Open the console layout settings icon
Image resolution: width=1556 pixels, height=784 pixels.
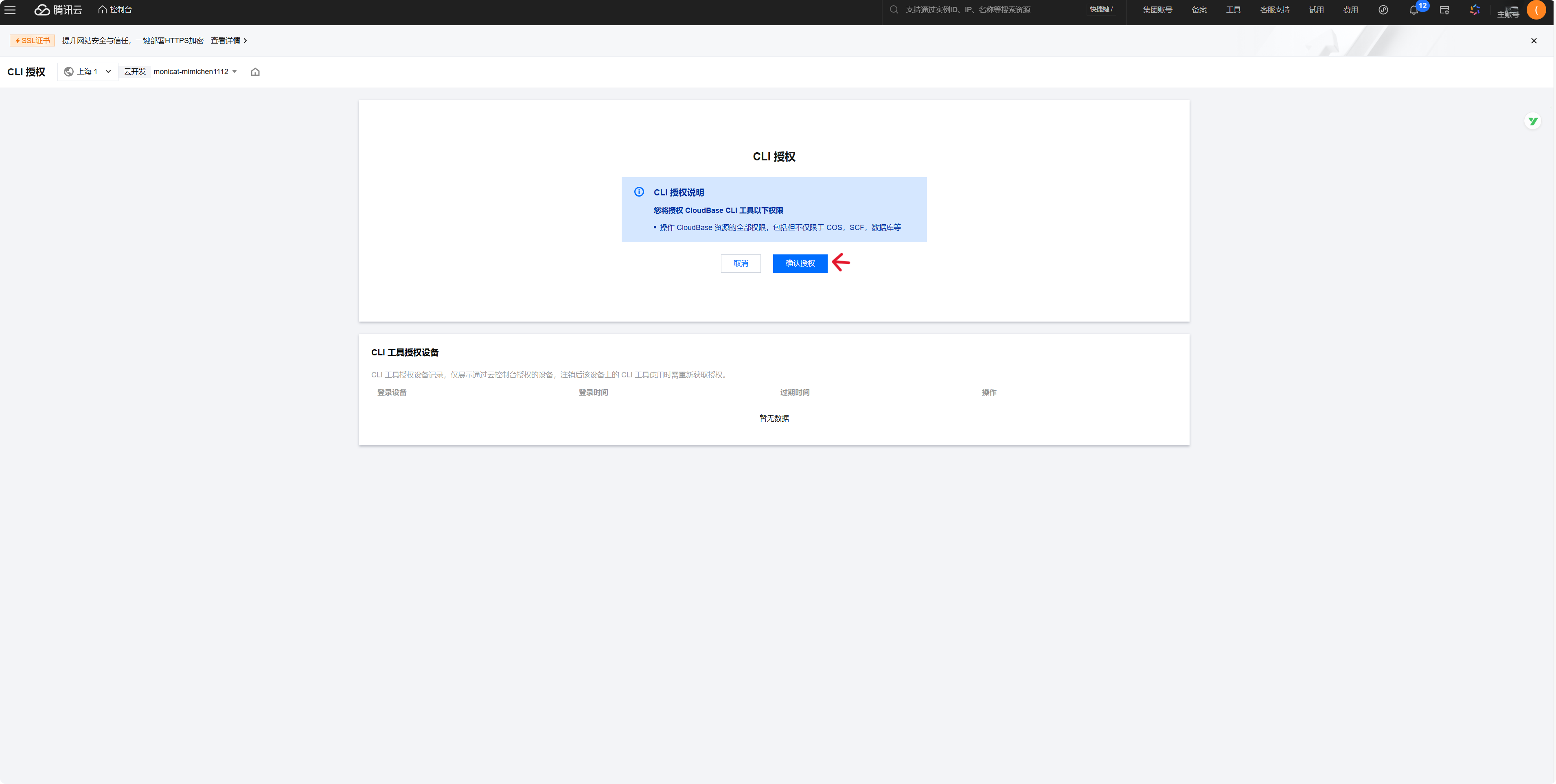tap(1444, 10)
